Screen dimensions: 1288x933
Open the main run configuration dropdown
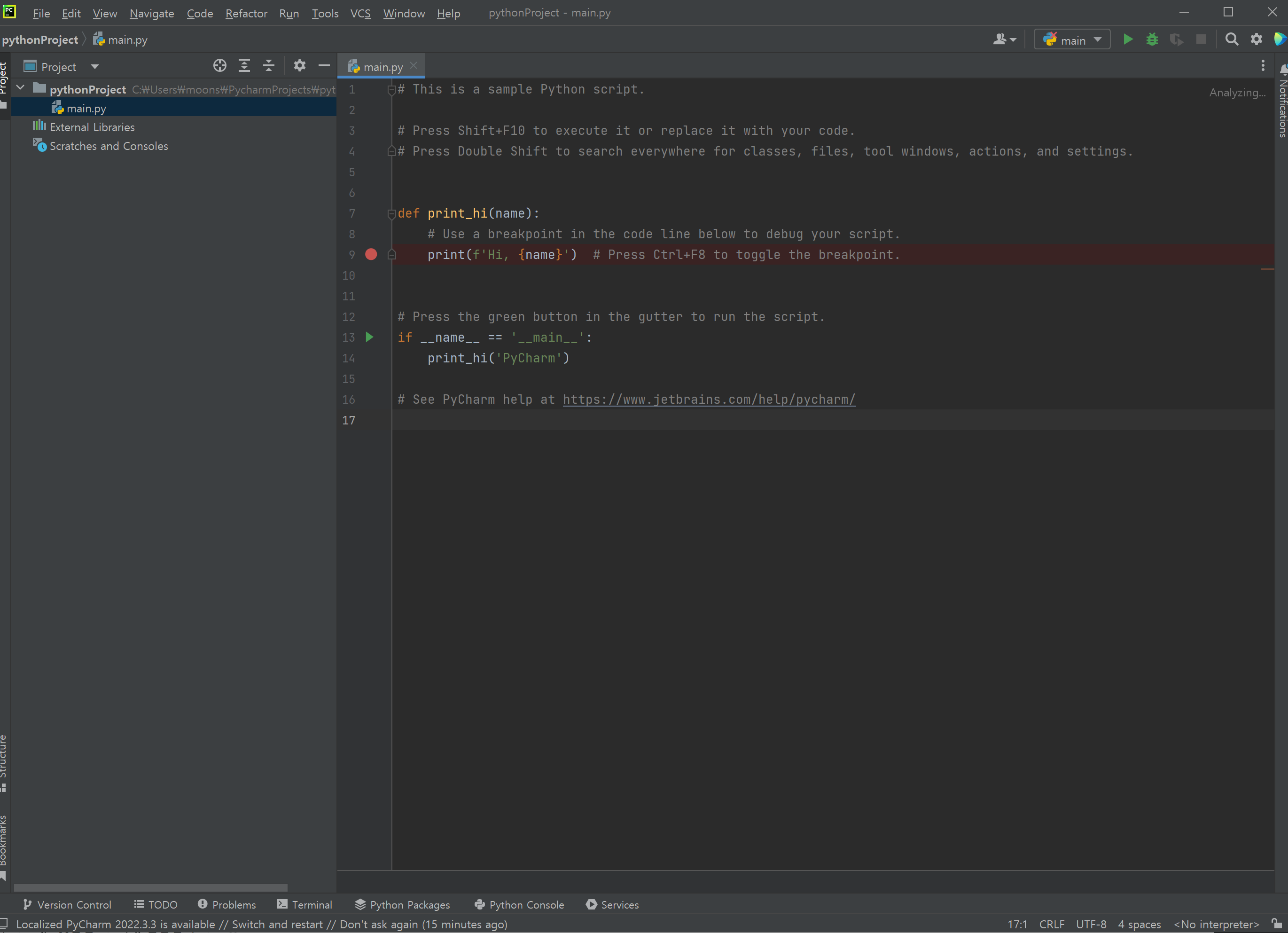point(1072,40)
